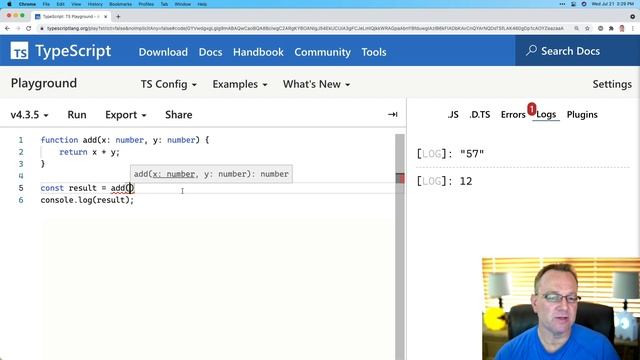Open the macOS Control Center icon

(573, 4)
